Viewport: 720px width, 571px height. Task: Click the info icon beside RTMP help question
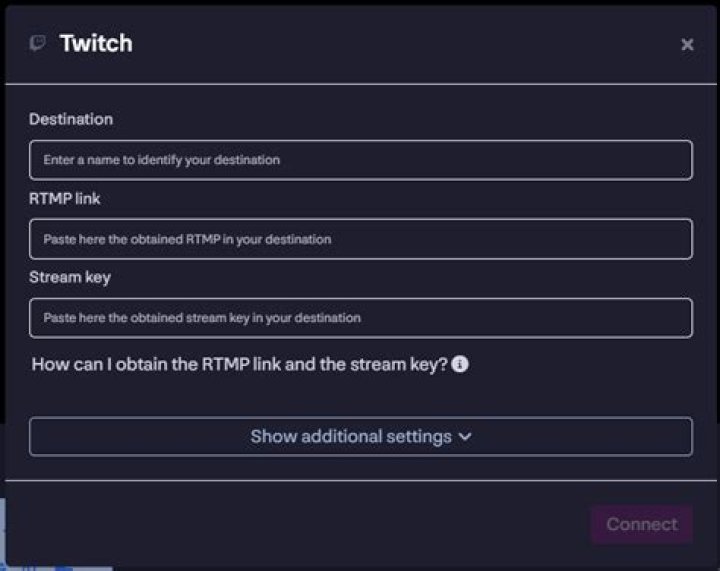pyautogui.click(x=460, y=365)
